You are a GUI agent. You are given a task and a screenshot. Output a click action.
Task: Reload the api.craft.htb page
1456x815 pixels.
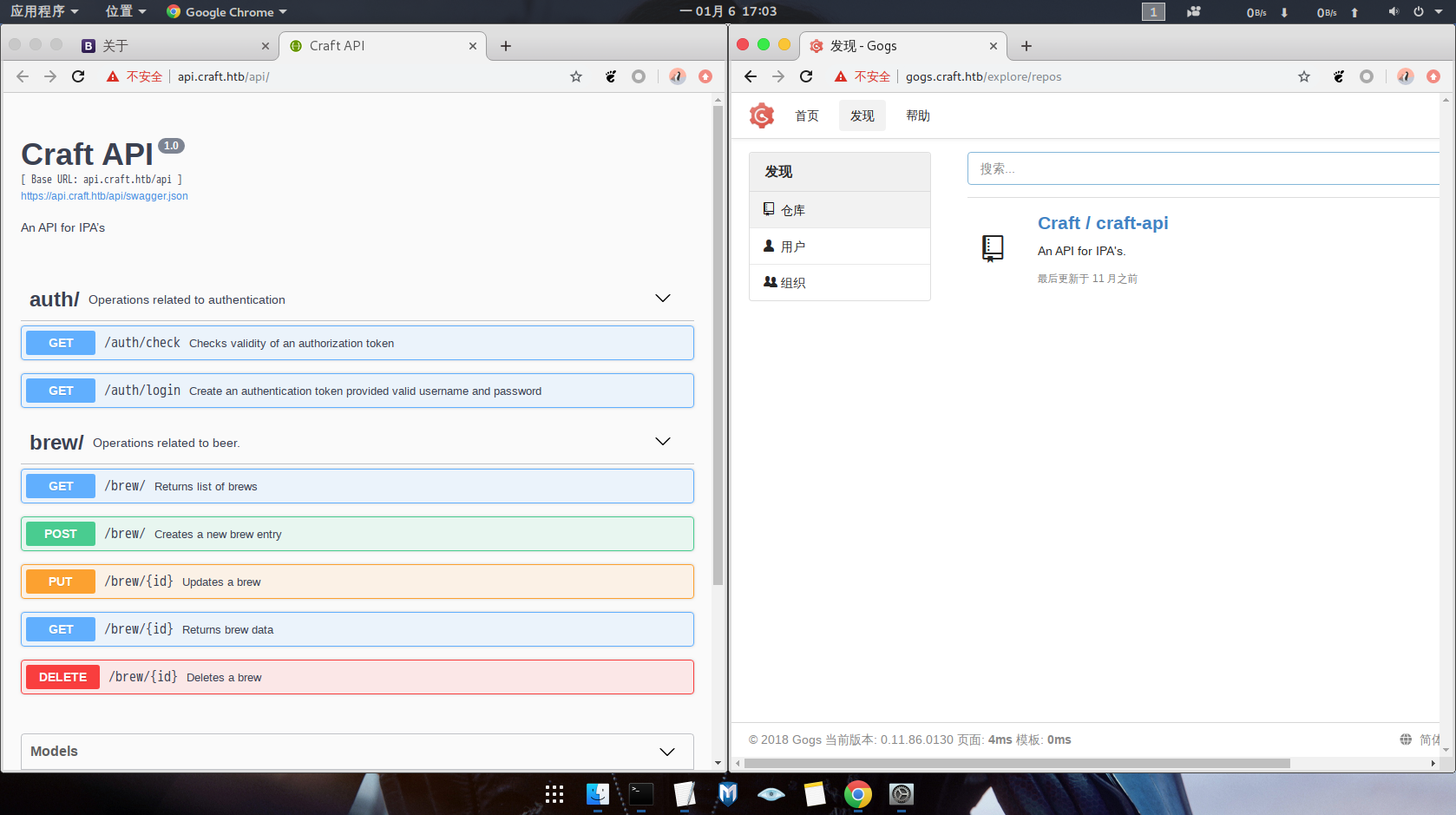(x=78, y=76)
